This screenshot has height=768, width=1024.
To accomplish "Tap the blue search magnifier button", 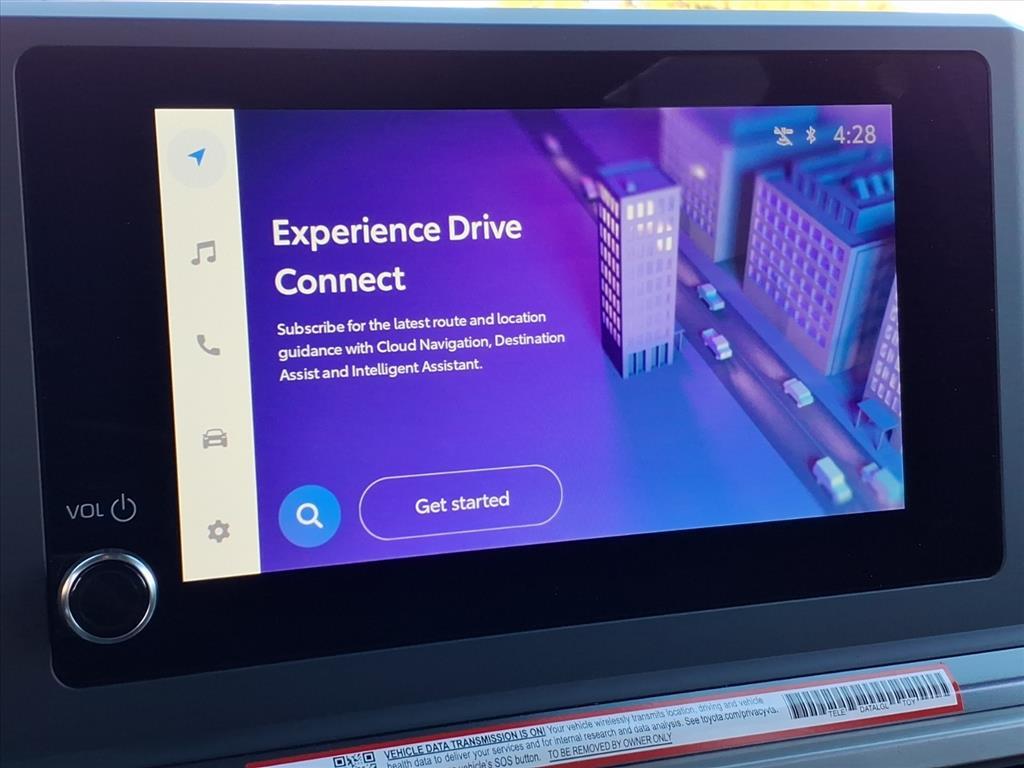I will click(309, 516).
